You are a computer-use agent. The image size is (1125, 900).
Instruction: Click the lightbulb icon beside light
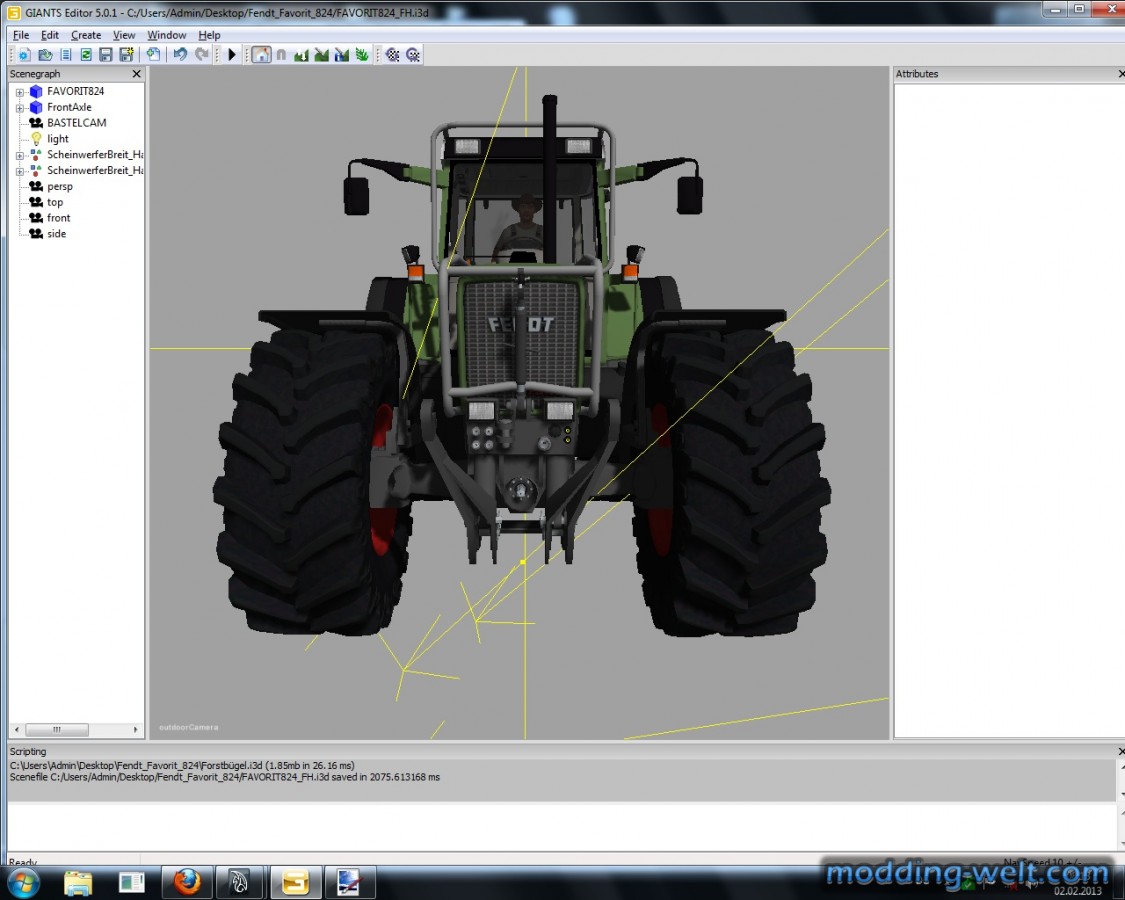coord(36,139)
